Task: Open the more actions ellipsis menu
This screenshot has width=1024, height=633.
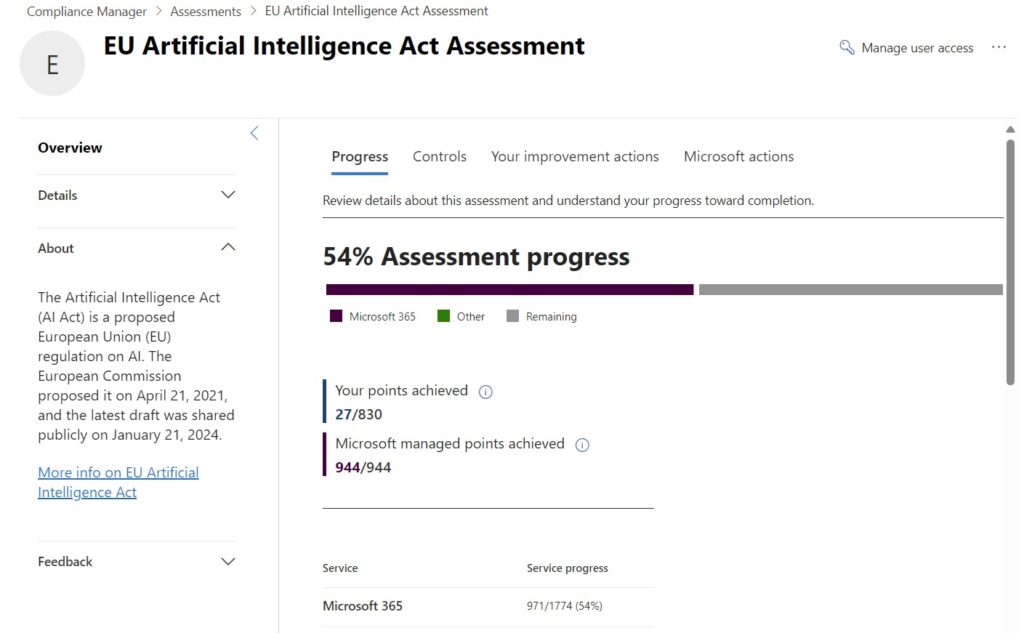Action: 998,47
